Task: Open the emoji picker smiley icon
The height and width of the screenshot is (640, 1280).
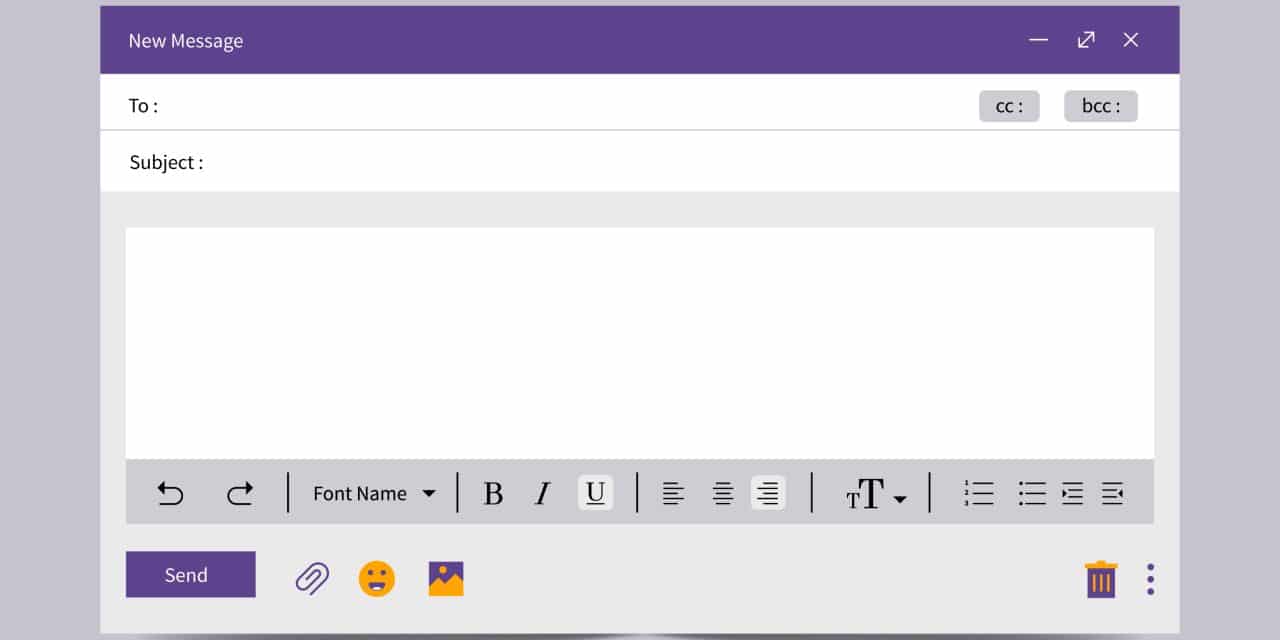Action: click(x=377, y=578)
